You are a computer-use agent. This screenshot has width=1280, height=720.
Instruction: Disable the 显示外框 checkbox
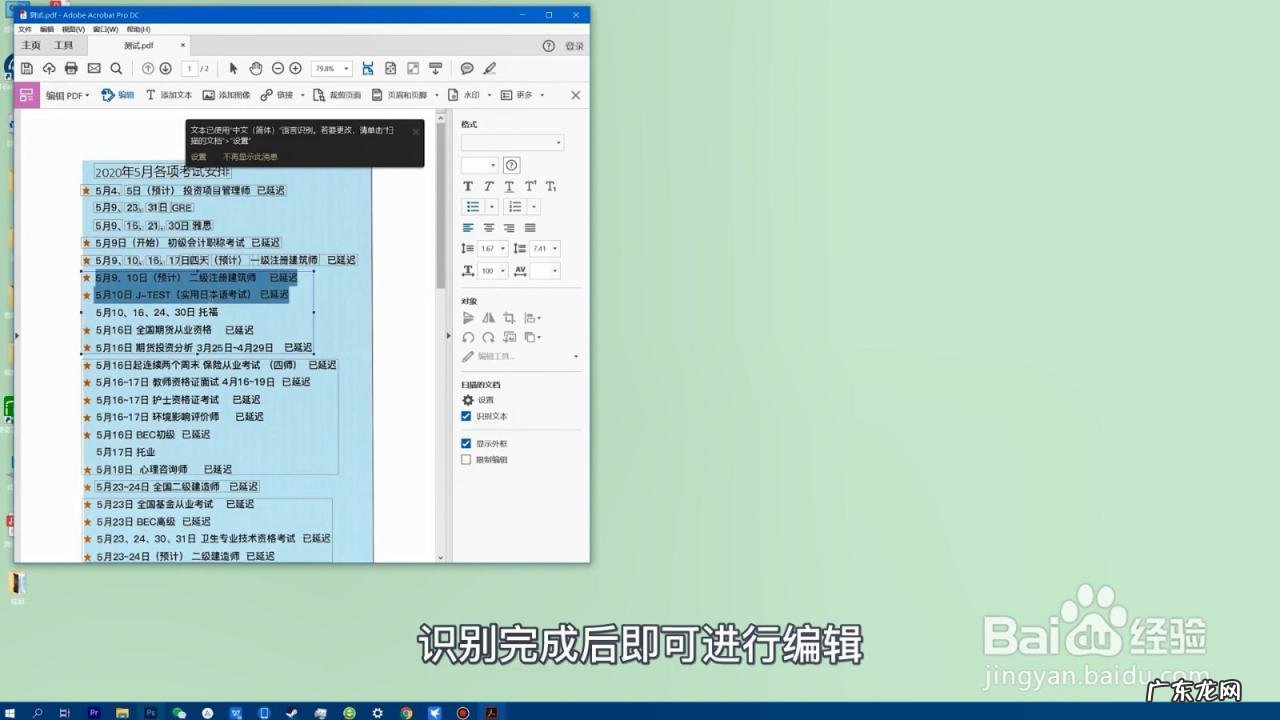(x=465, y=442)
